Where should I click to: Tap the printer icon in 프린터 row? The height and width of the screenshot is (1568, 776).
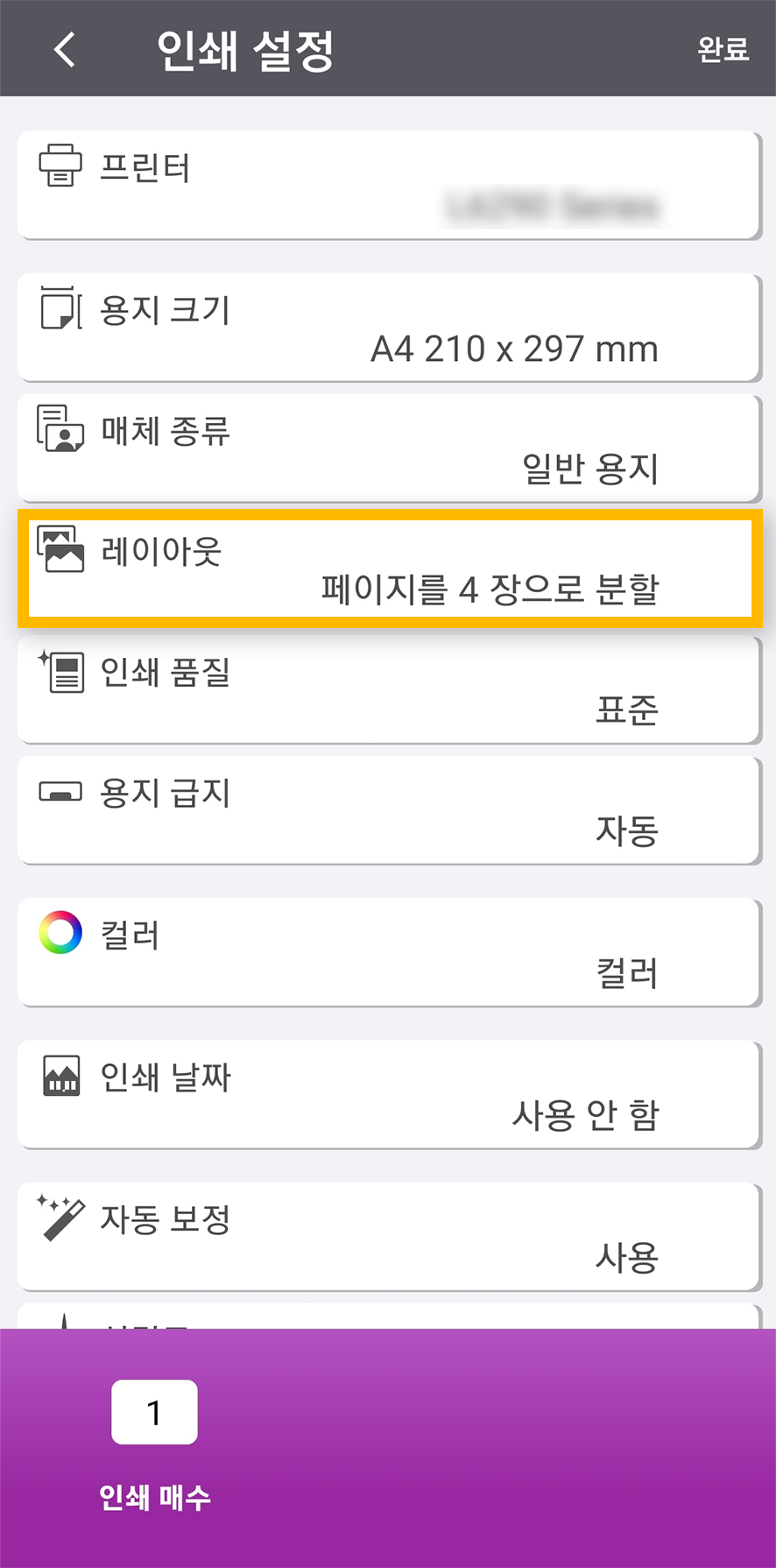(60, 166)
